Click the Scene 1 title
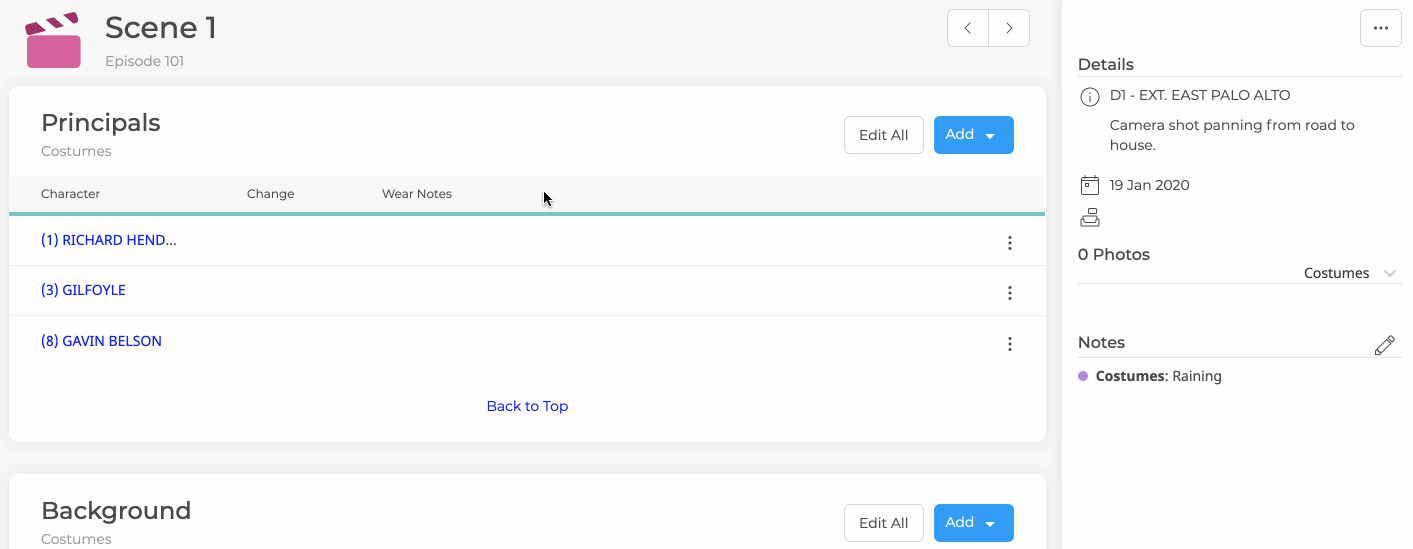1413x549 pixels. [x=161, y=28]
